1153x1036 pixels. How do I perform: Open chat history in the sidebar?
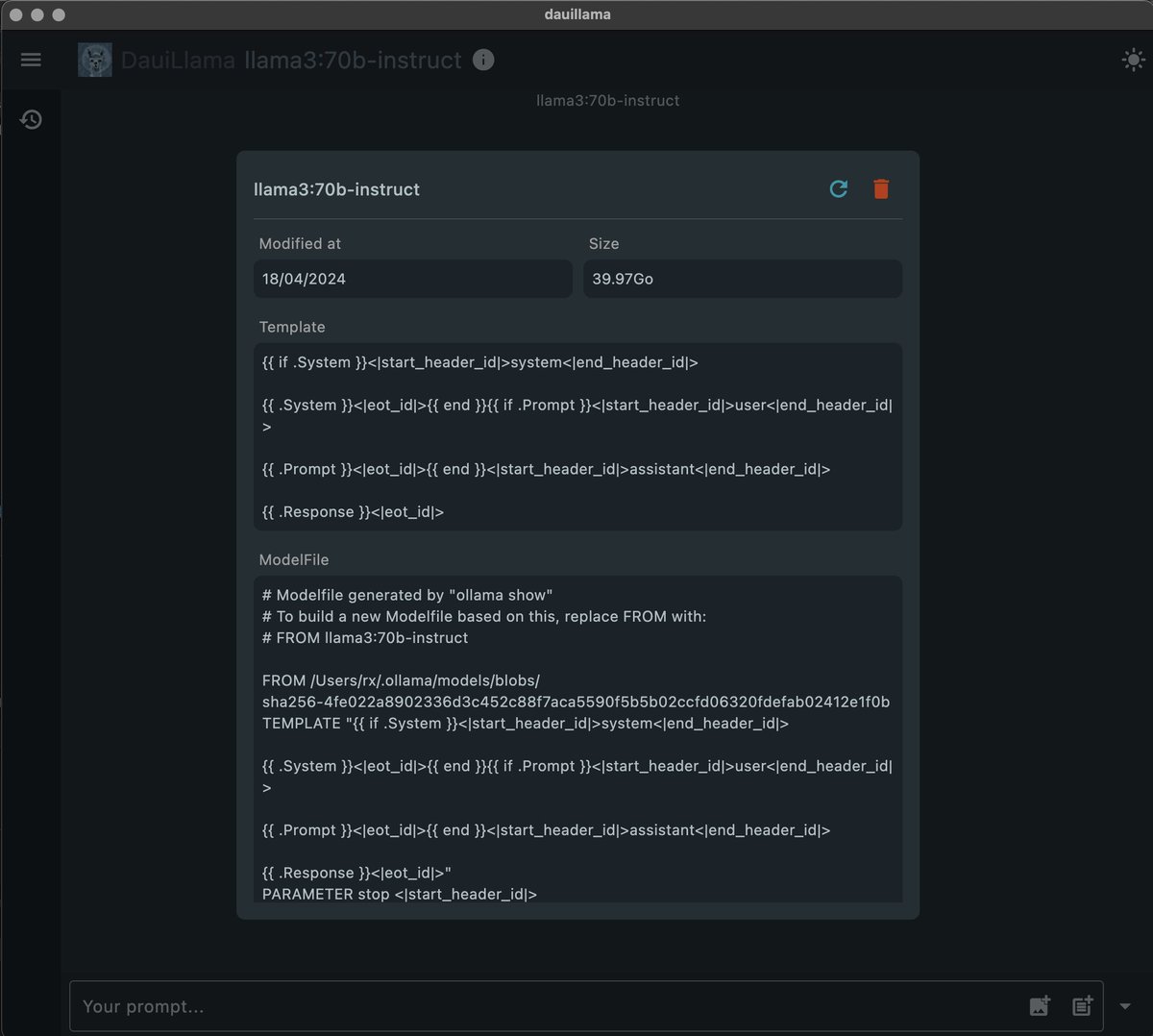(x=31, y=119)
